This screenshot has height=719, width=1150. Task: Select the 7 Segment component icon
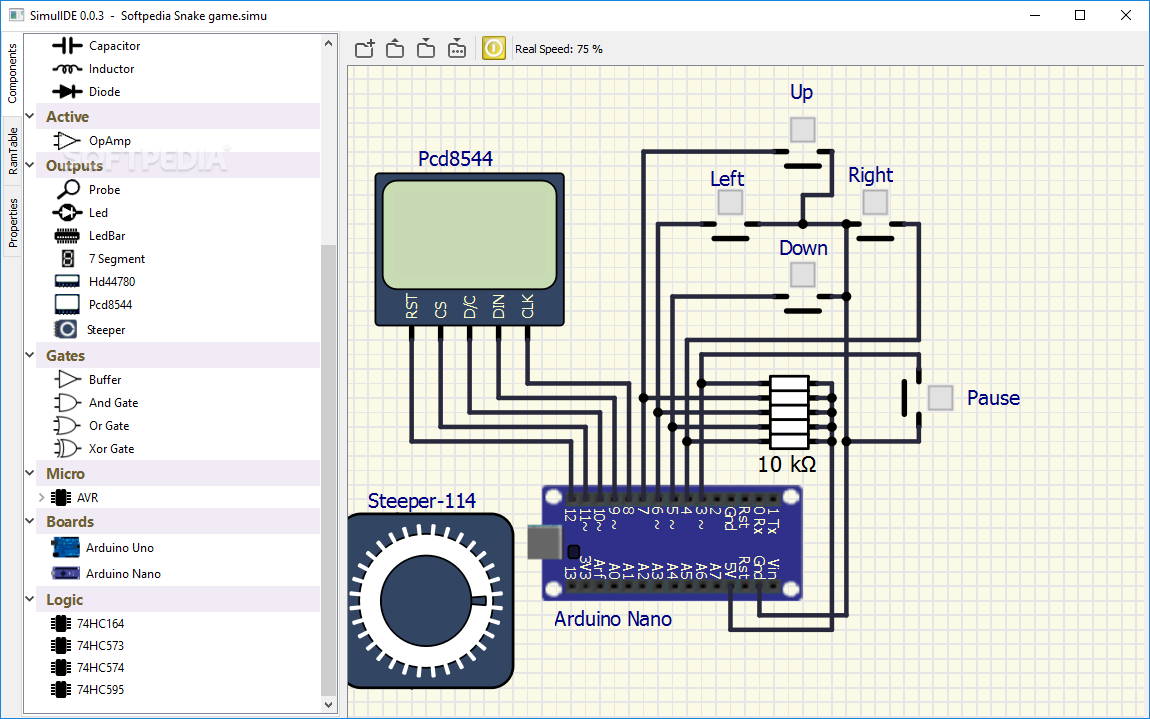[x=67, y=258]
